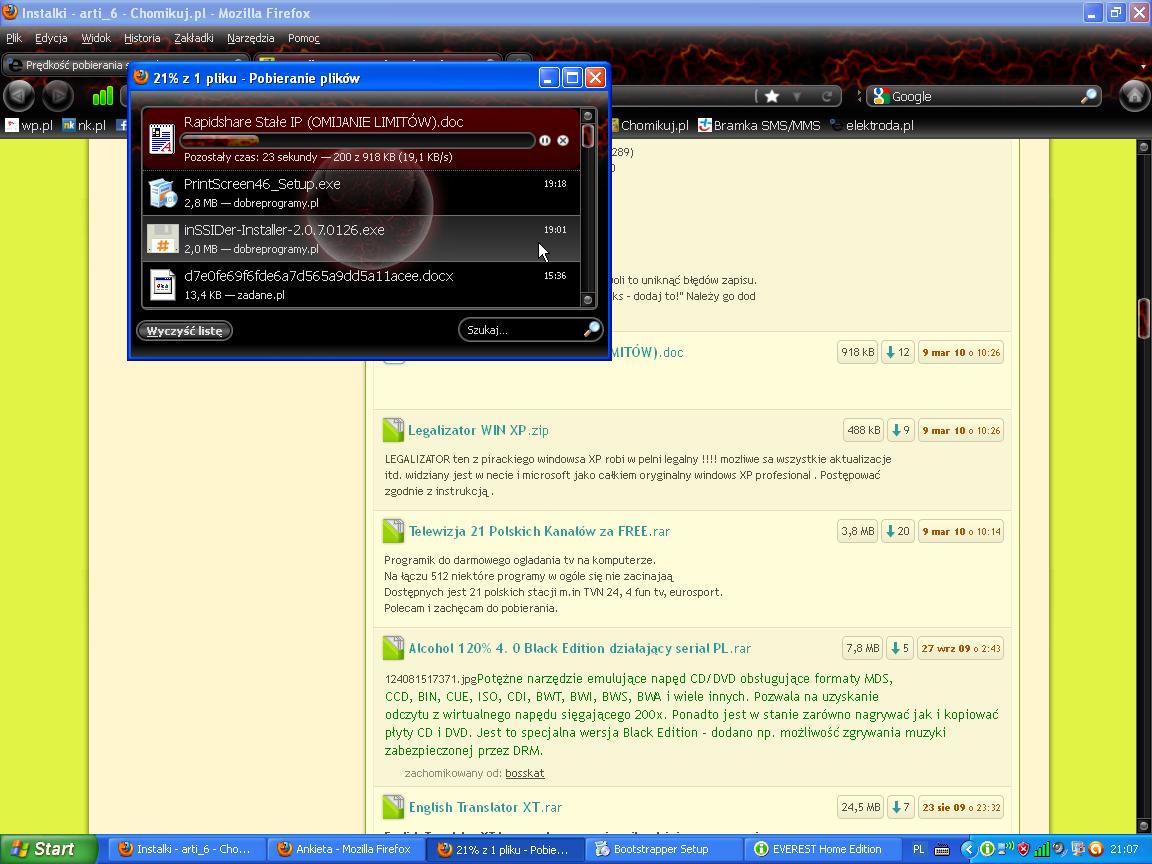Viewport: 1152px width, 864px height.
Task: Click the Windows Start button
Action: coord(46,849)
